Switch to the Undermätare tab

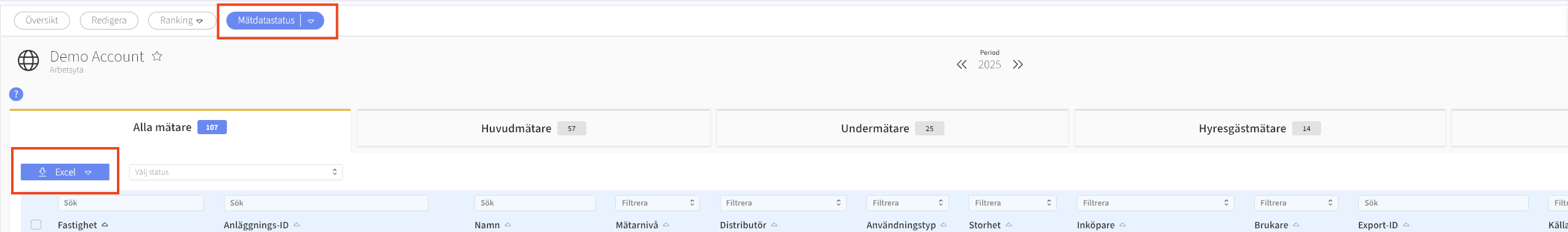[892, 128]
